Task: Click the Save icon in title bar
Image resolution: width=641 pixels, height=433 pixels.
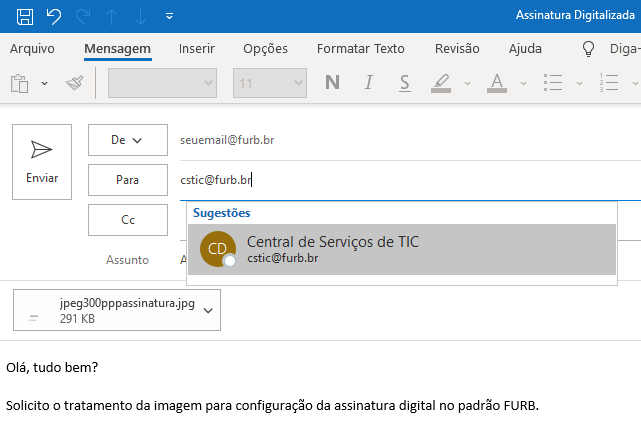Action: tap(25, 17)
